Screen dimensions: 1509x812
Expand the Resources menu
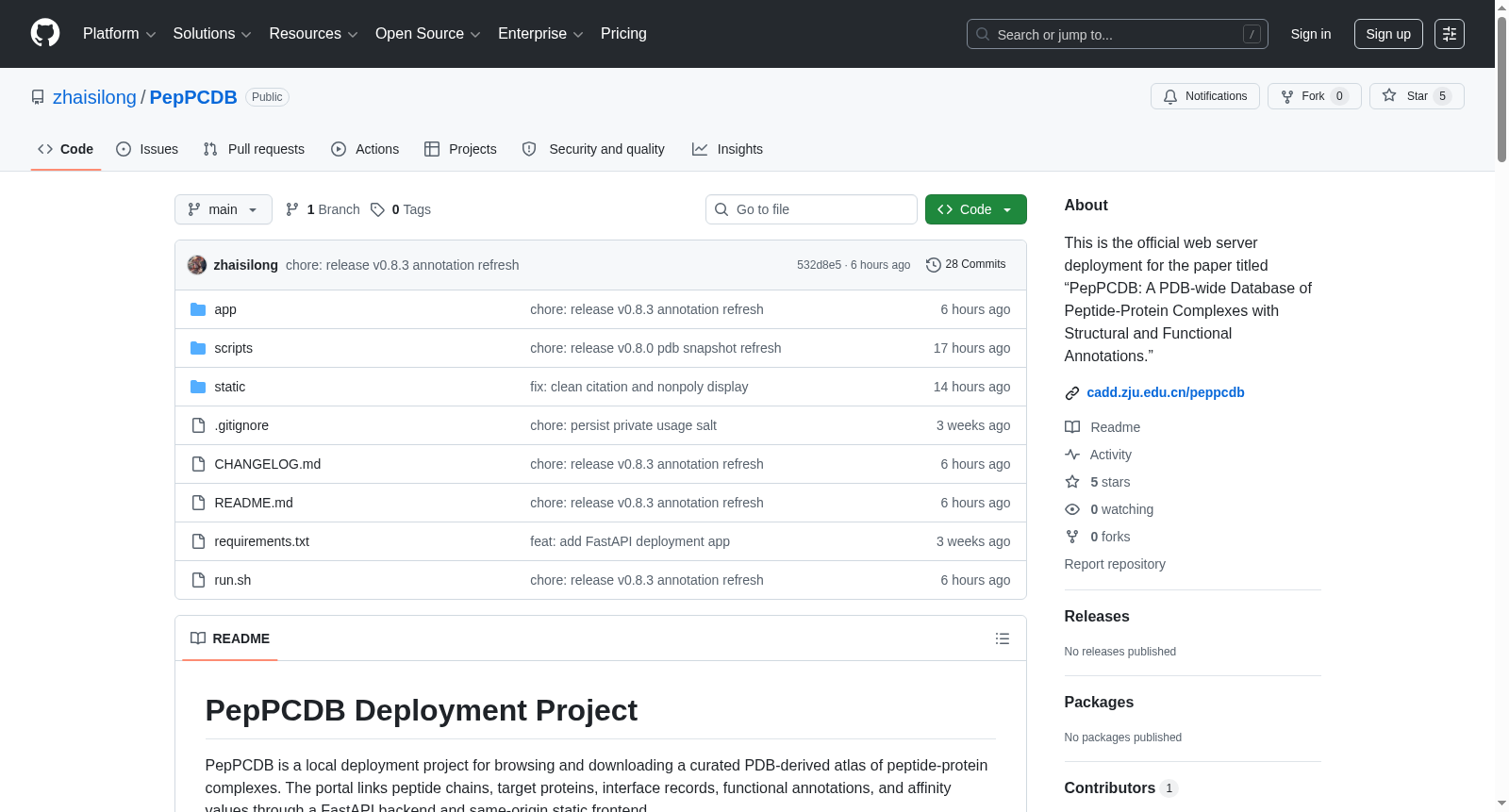(x=313, y=34)
